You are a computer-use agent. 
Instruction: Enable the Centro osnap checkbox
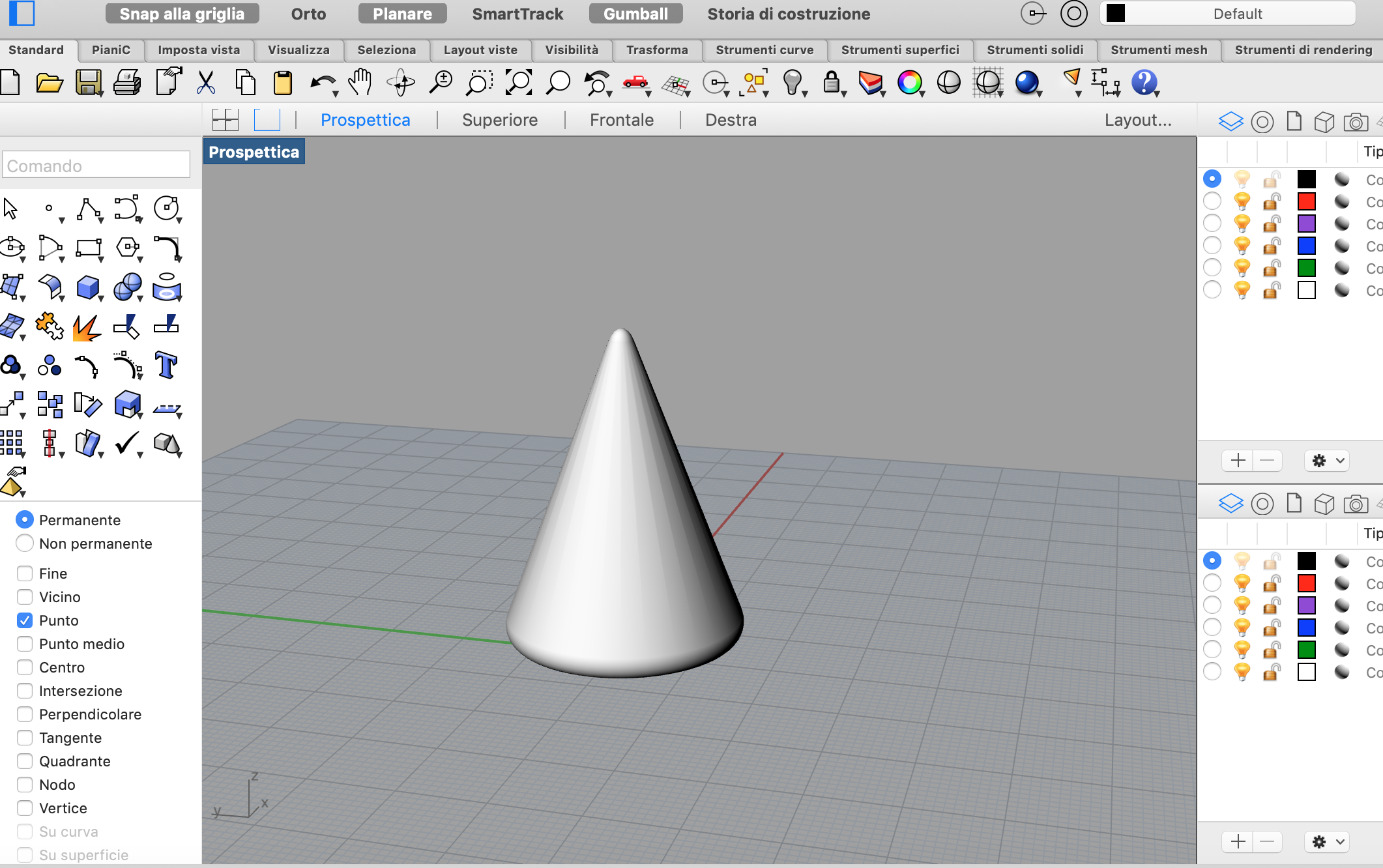tap(25, 667)
